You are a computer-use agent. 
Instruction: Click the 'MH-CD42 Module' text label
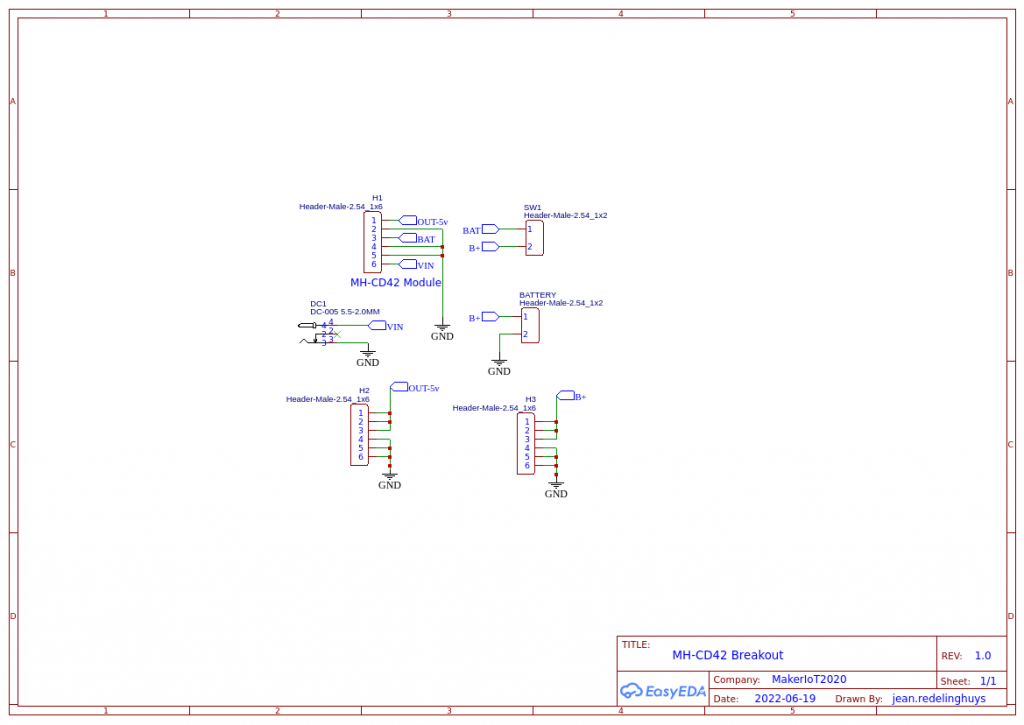[x=396, y=283]
